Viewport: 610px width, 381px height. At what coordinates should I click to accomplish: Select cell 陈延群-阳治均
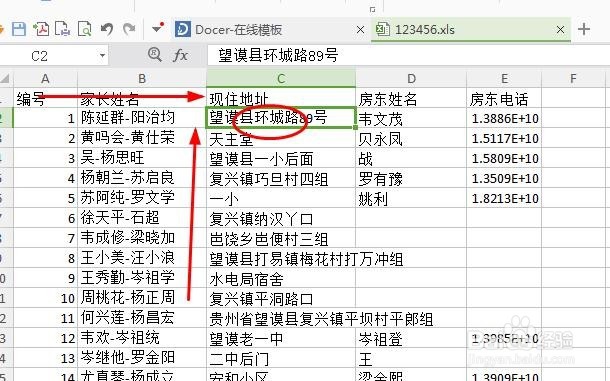(142, 118)
